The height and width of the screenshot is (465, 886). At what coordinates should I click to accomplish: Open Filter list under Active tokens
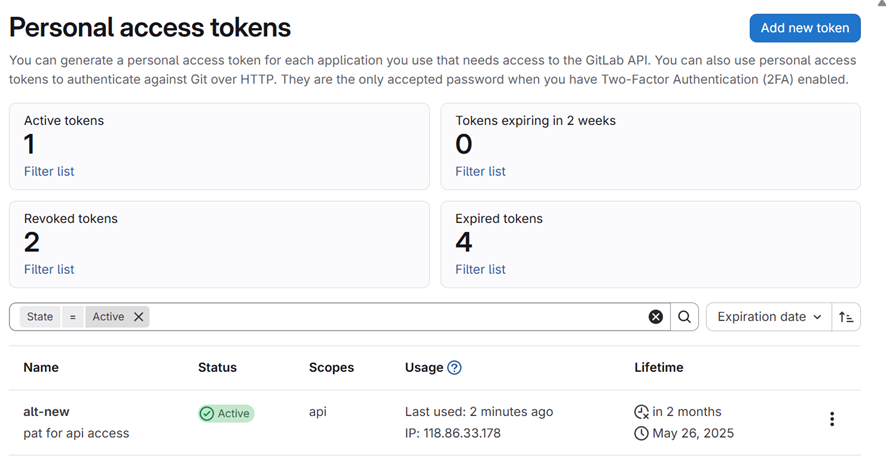tap(49, 172)
